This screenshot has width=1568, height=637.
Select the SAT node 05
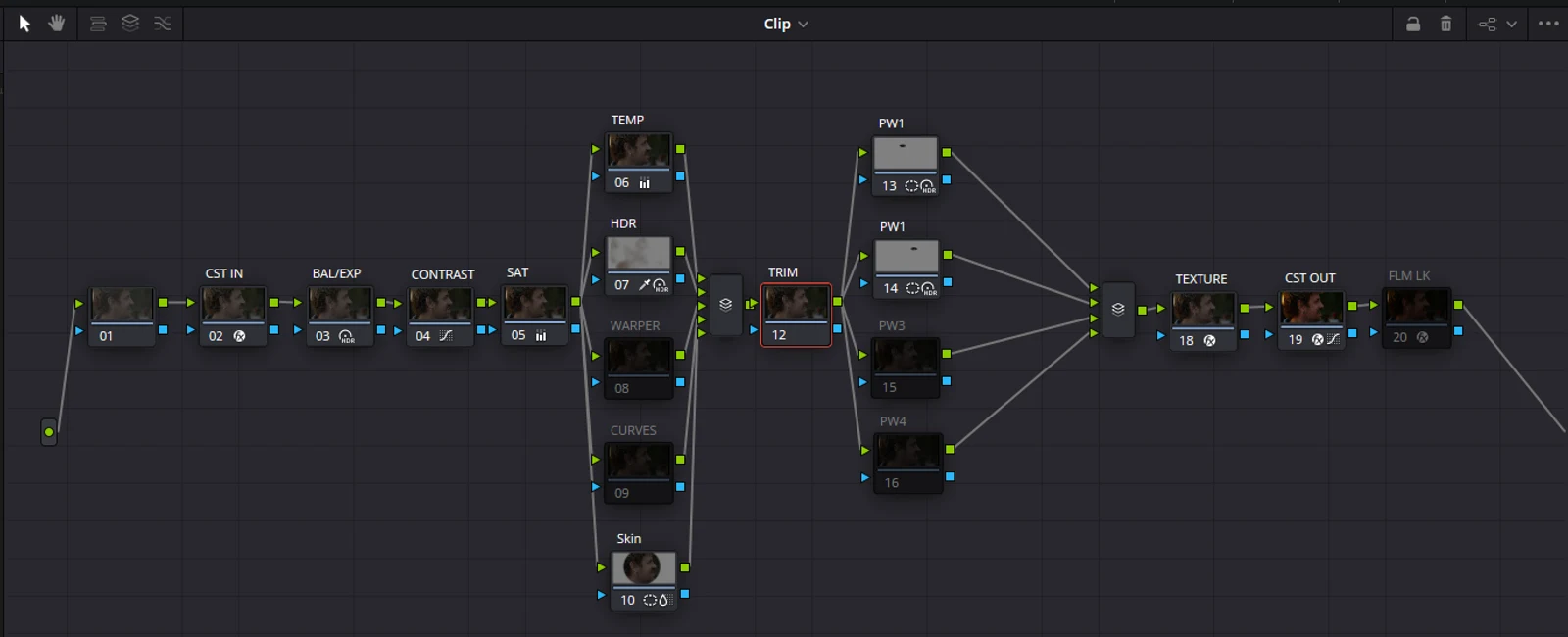pos(535,315)
